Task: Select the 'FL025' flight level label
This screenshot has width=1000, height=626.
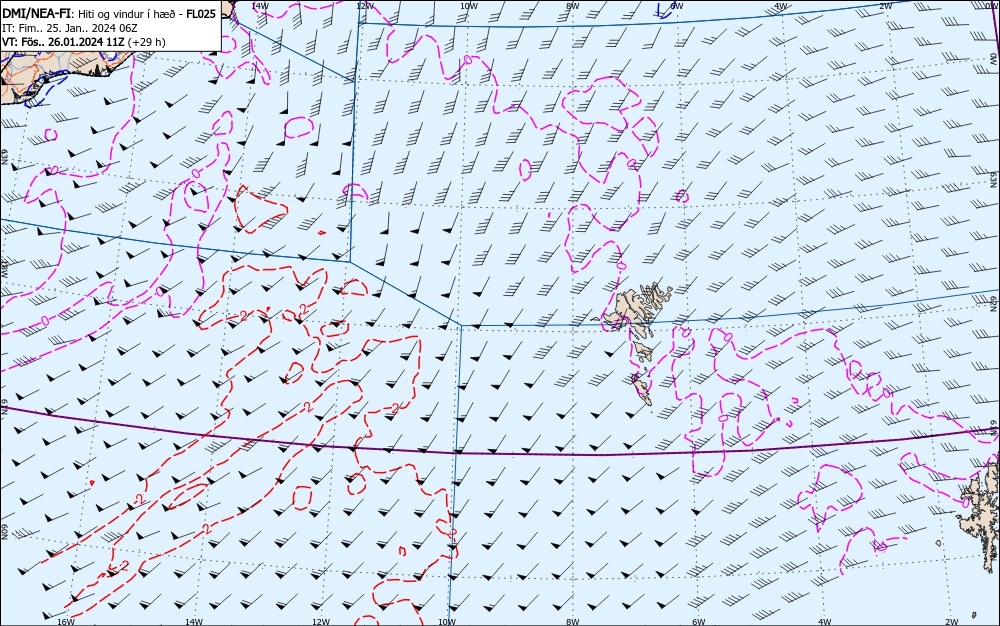Action: coord(201,13)
